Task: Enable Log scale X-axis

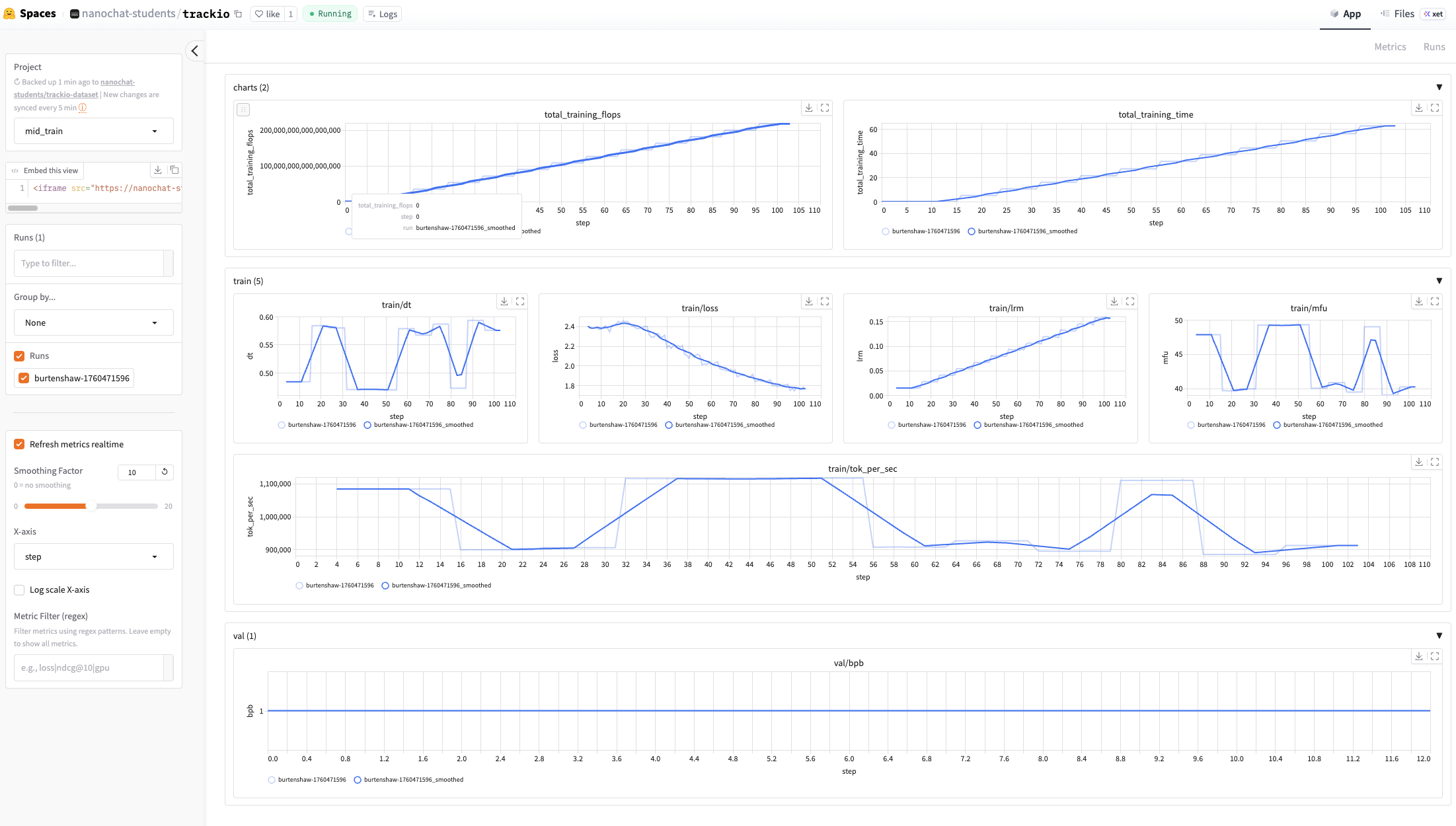Action: click(x=20, y=589)
